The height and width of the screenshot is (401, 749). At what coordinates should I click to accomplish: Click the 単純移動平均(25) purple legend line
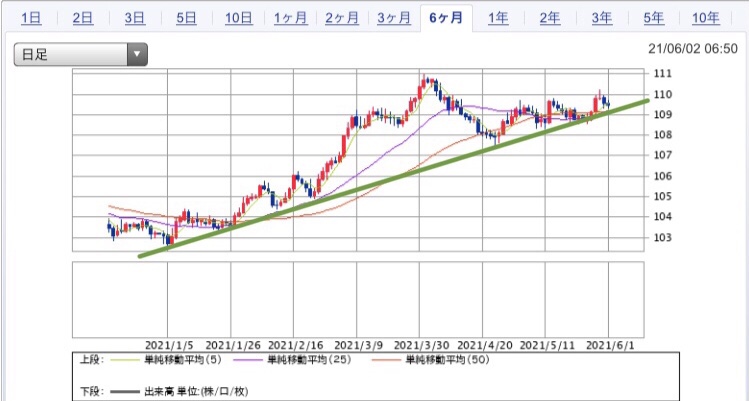(249, 360)
